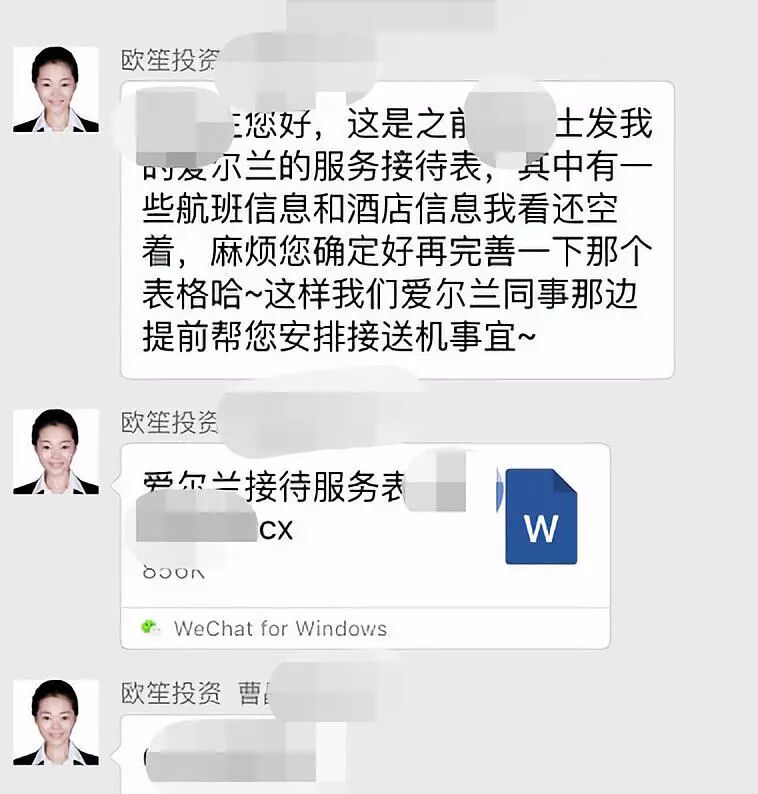758x794 pixels.
Task: Click the line 些航班信息和酒店信息我看还空
Action: pyautogui.click(x=380, y=209)
